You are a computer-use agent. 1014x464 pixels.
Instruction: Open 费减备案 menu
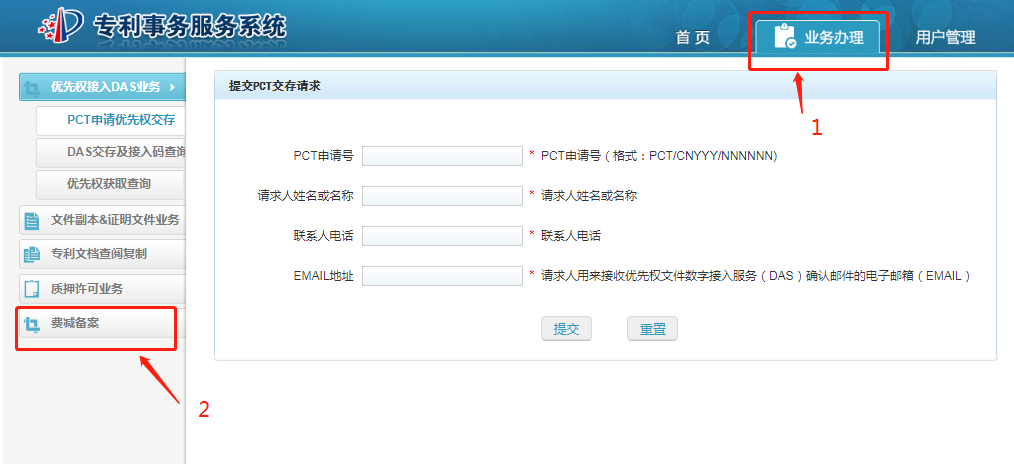click(x=103, y=323)
